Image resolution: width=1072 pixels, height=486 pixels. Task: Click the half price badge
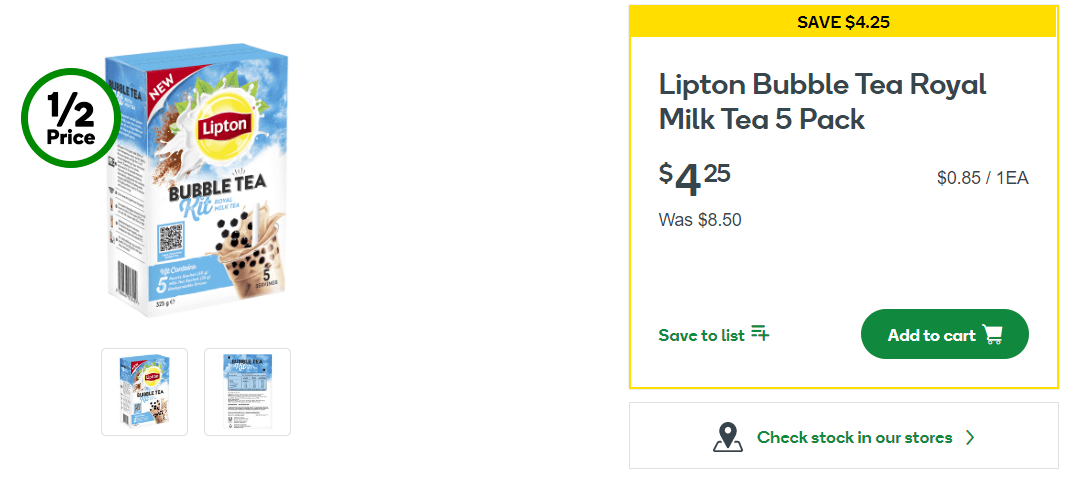(70, 118)
